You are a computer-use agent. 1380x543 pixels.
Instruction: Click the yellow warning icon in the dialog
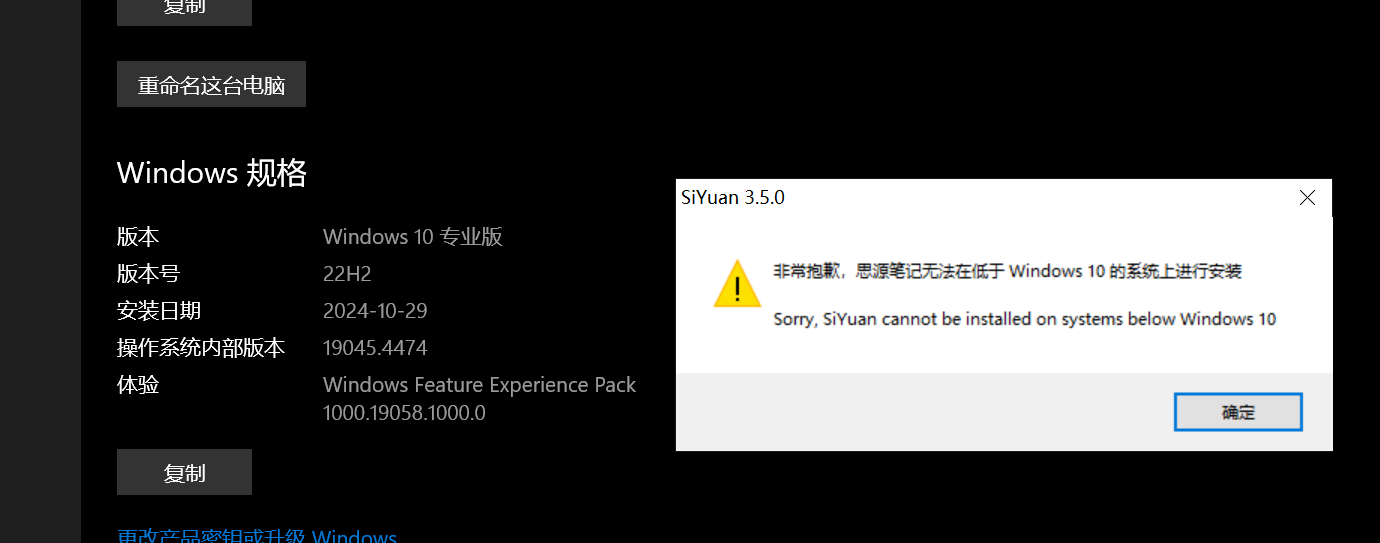point(737,283)
